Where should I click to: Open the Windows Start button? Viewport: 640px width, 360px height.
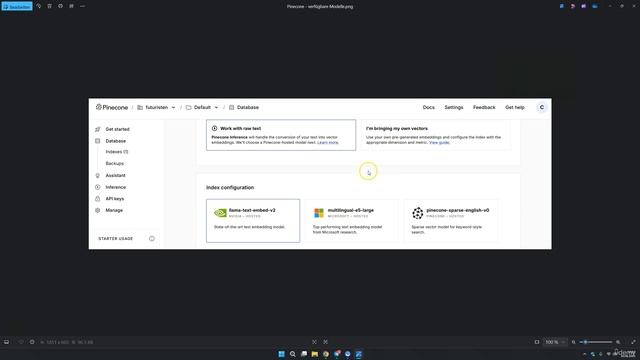(x=282, y=354)
